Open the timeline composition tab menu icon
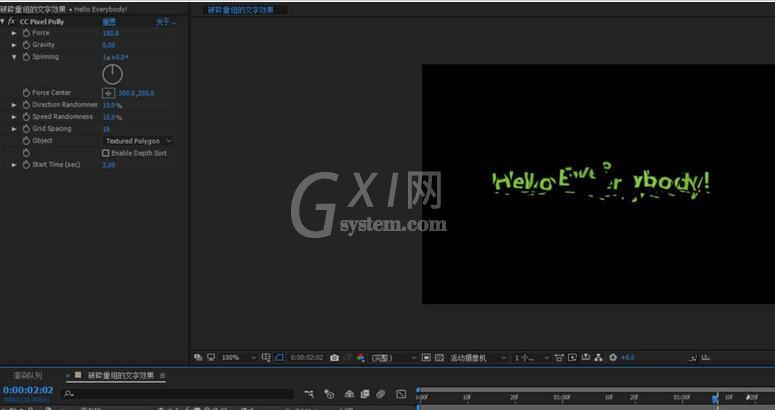The width and height of the screenshot is (775, 410). click(162, 376)
